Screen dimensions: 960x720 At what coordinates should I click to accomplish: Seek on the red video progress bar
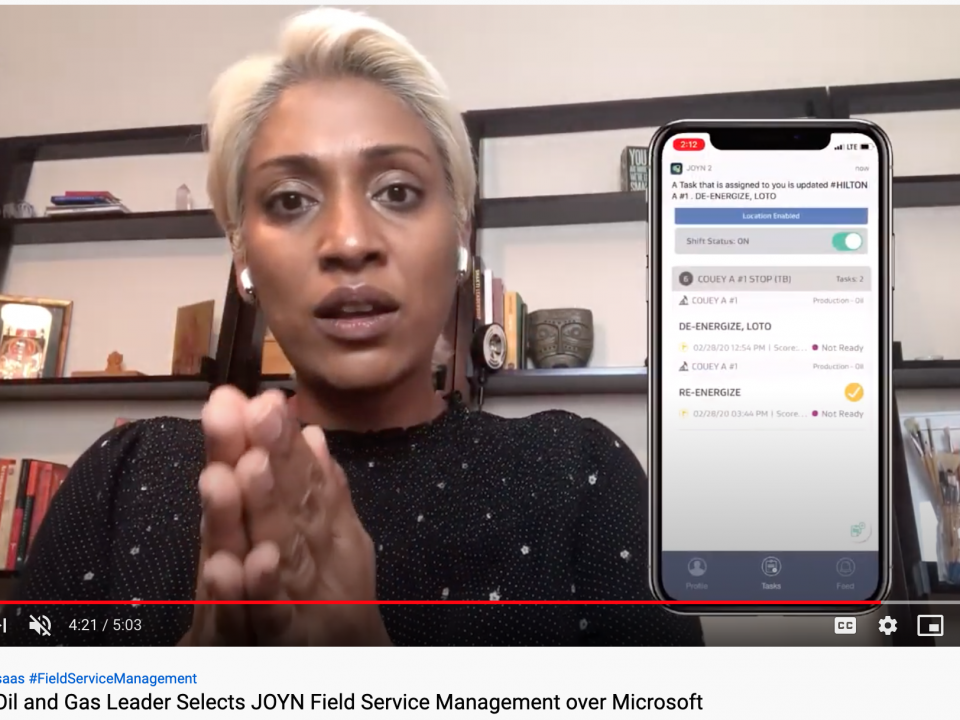click(x=441, y=602)
